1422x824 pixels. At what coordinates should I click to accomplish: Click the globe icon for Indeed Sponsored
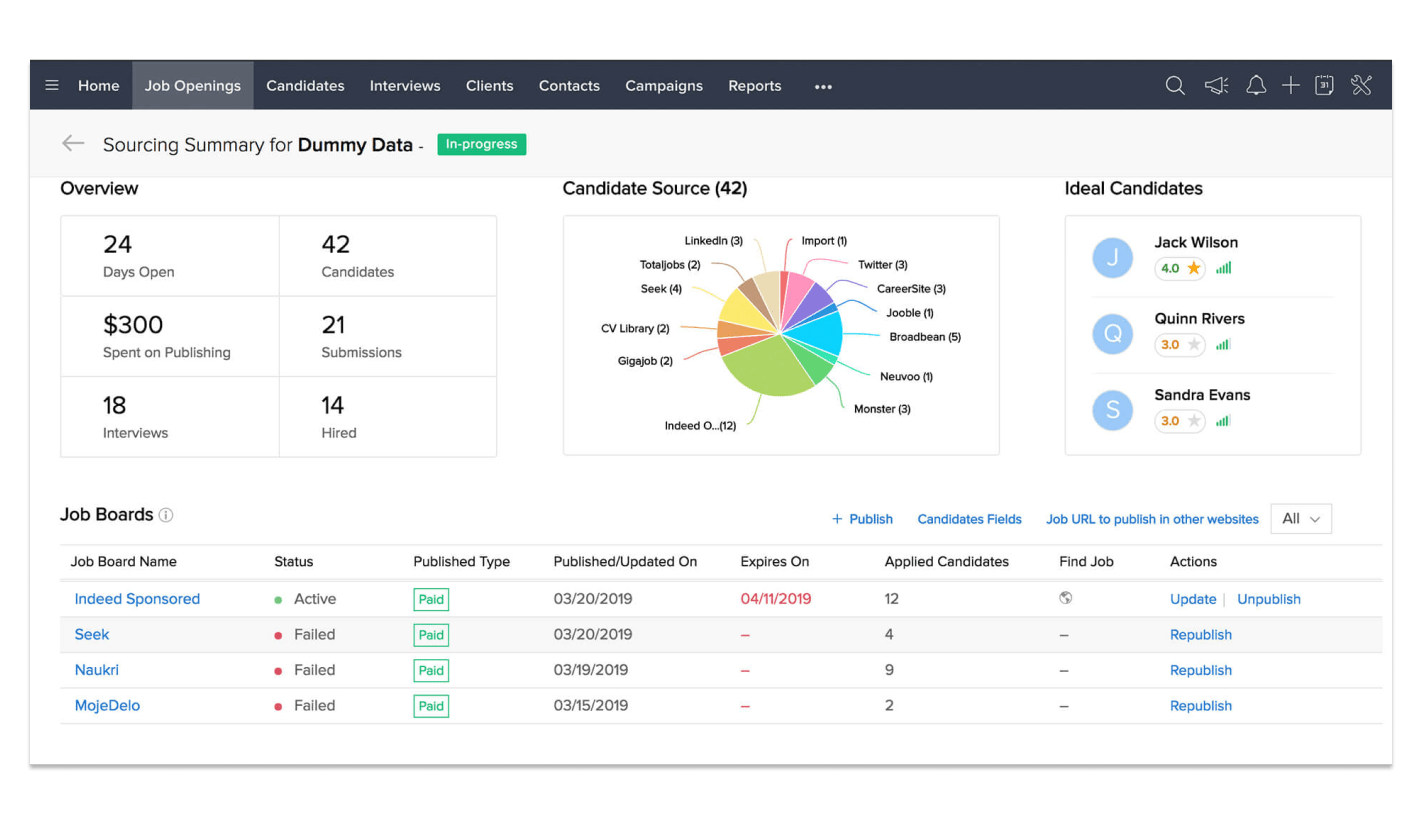tap(1066, 598)
